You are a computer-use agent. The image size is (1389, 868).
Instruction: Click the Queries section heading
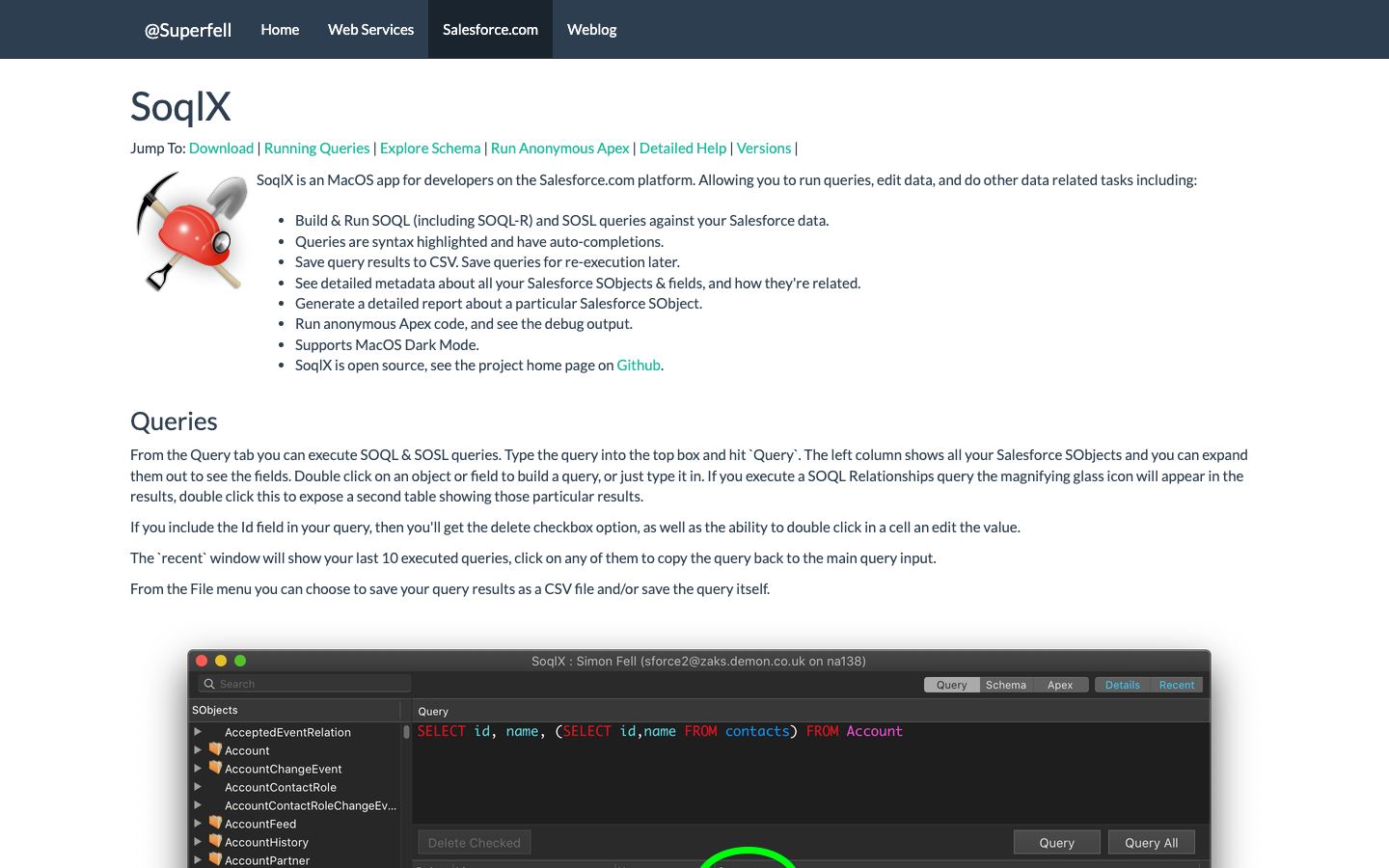point(174,421)
